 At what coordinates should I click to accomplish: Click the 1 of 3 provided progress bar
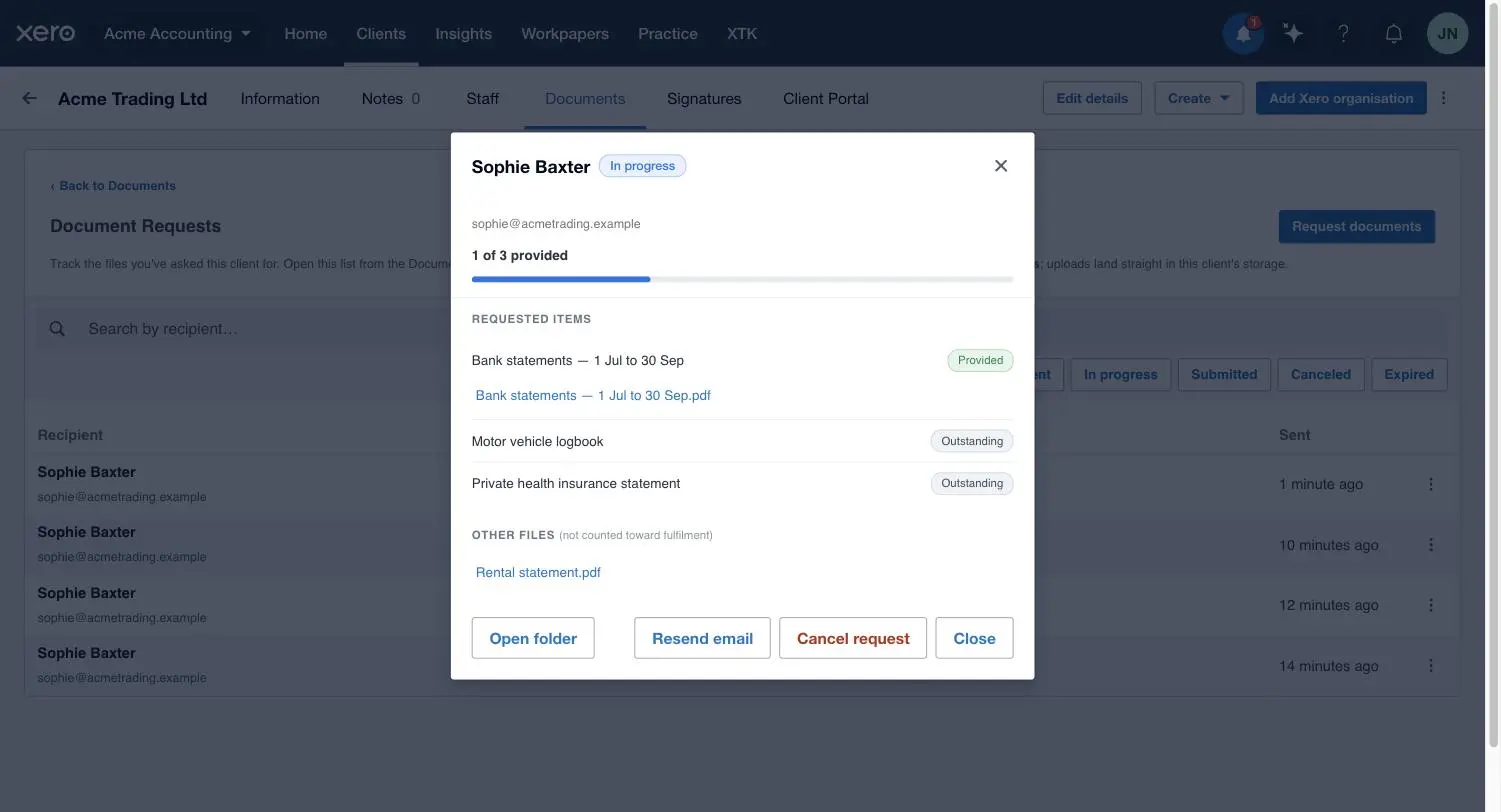[742, 279]
